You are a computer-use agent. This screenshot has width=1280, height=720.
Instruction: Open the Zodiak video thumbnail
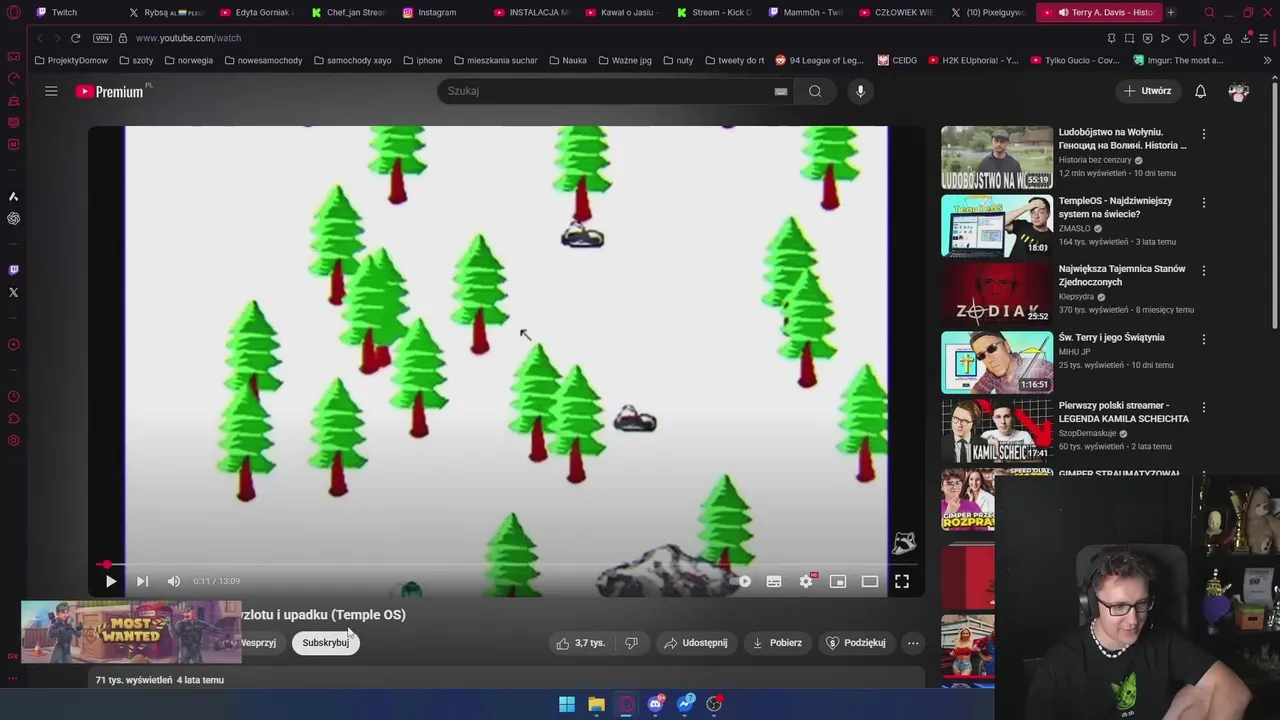(997, 294)
